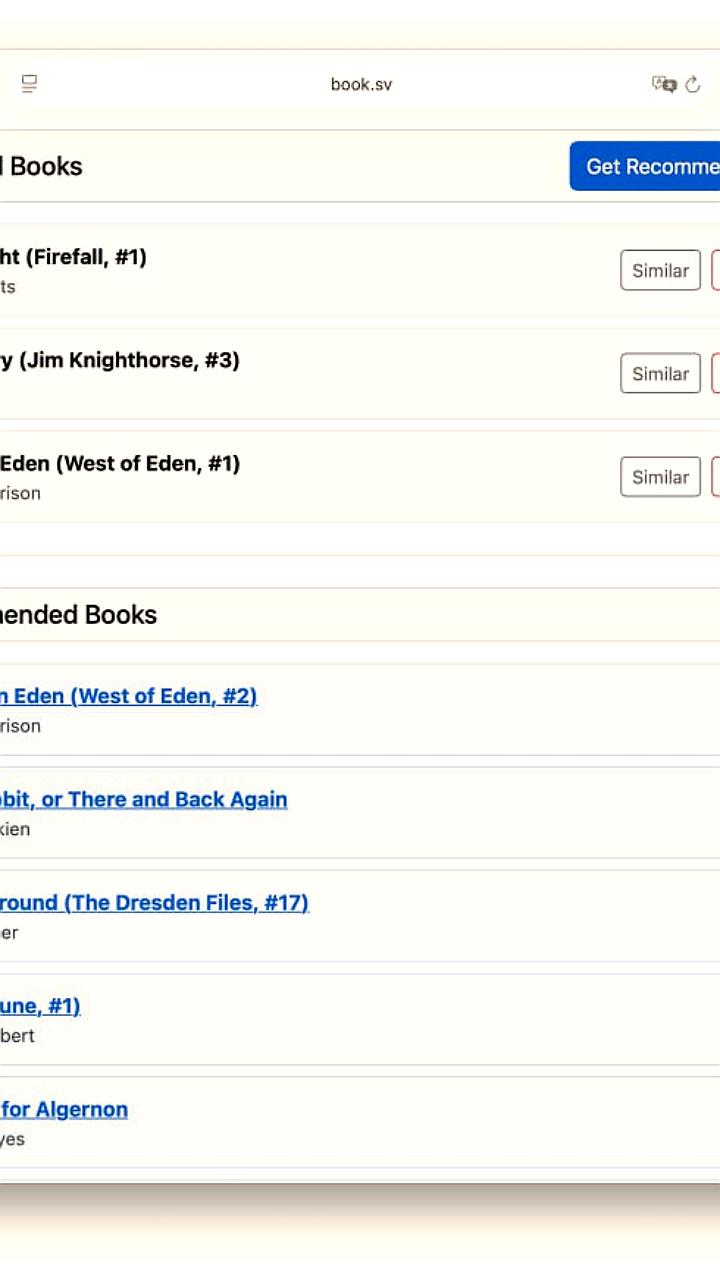Open the West of Eden #2 link
This screenshot has width=720, height=1280.
coord(128,696)
